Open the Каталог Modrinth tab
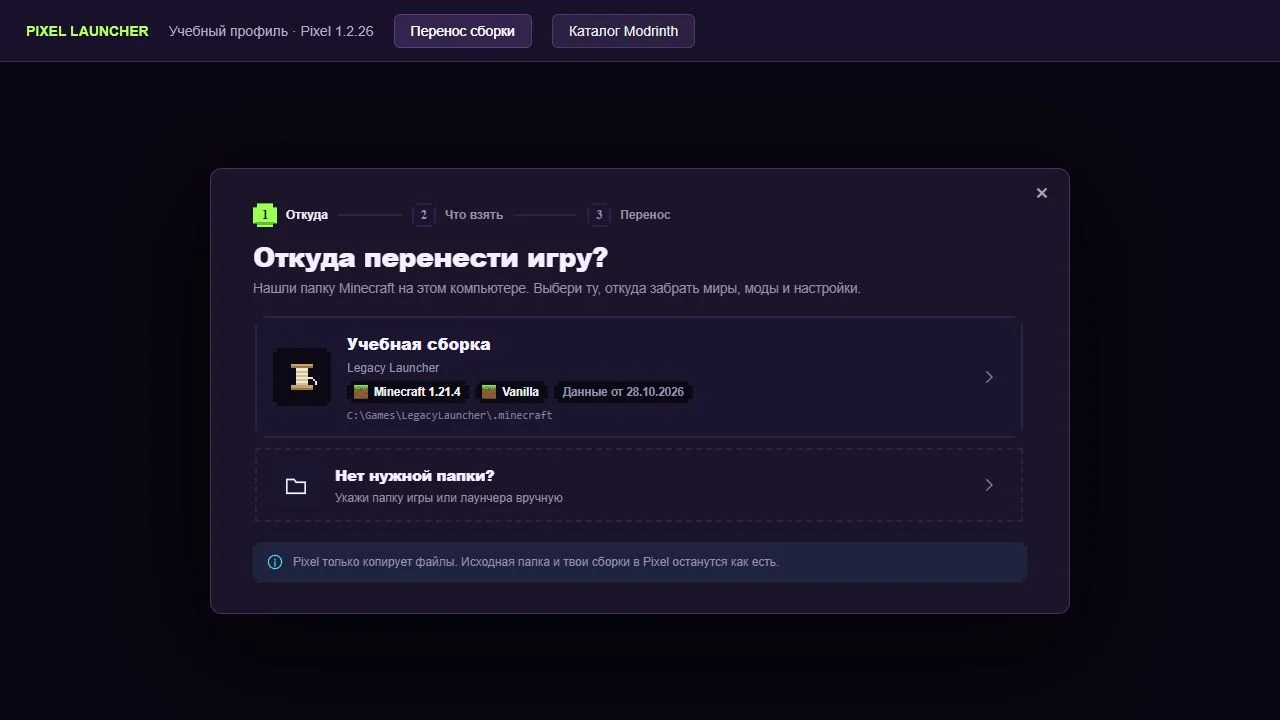This screenshot has height=720, width=1280. (623, 31)
